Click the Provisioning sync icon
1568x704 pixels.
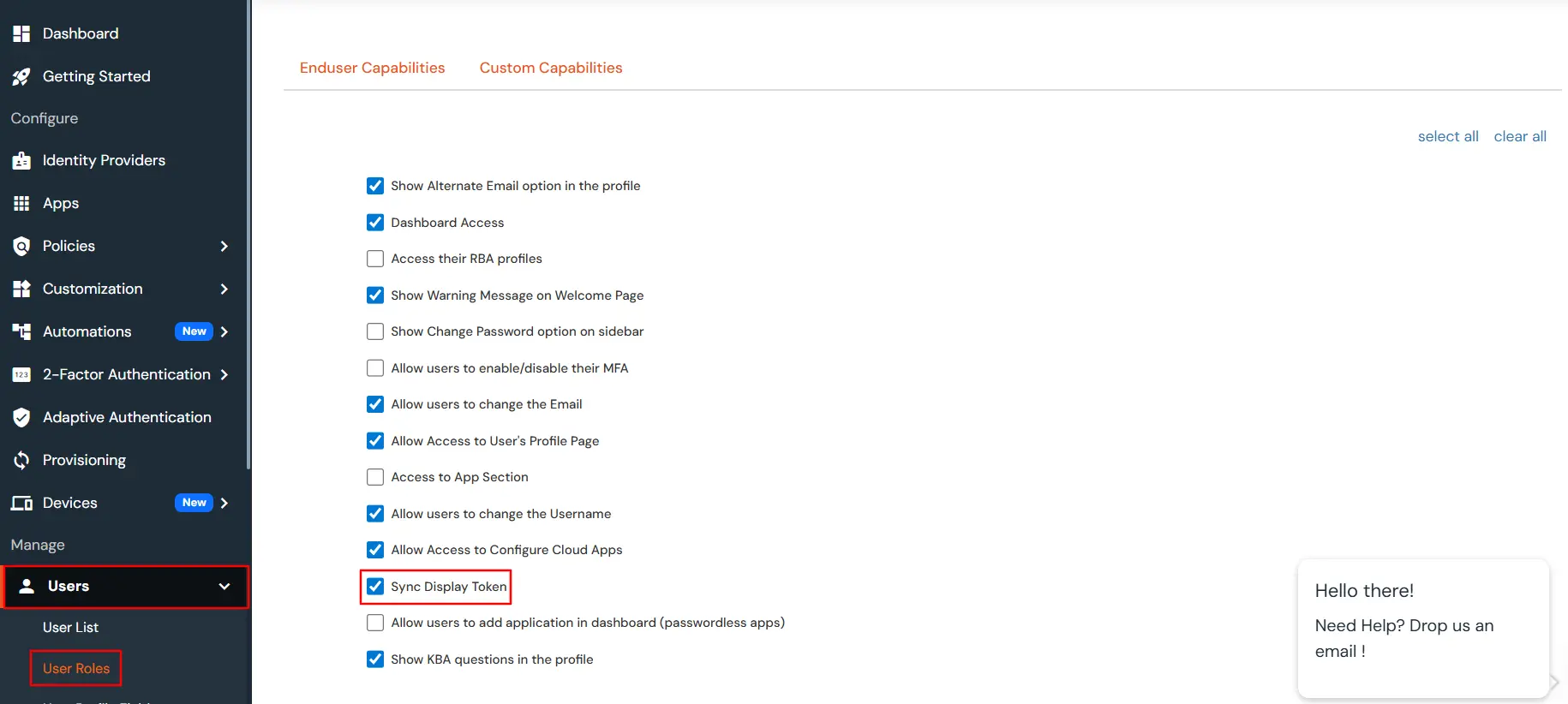pos(21,460)
